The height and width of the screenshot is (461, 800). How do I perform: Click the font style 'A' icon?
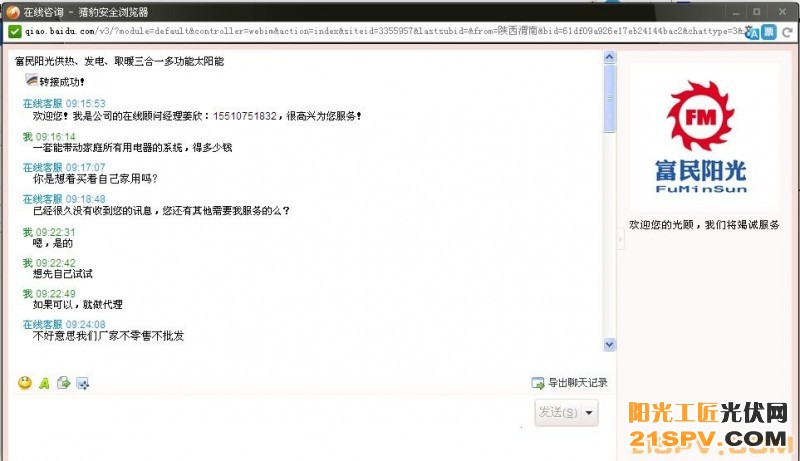pyautogui.click(x=44, y=382)
